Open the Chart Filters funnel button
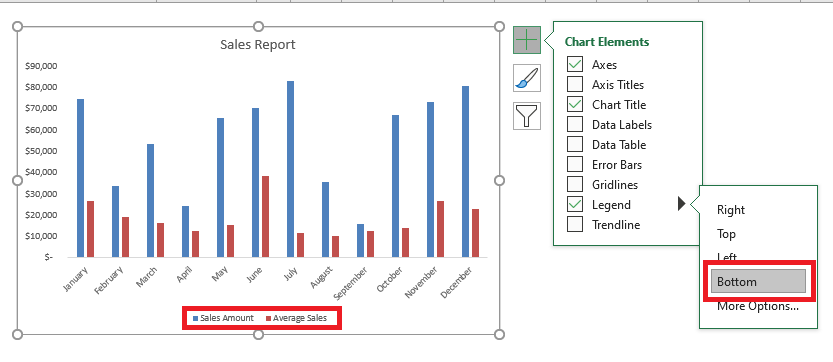This screenshot has height=362, width=833. (526, 116)
